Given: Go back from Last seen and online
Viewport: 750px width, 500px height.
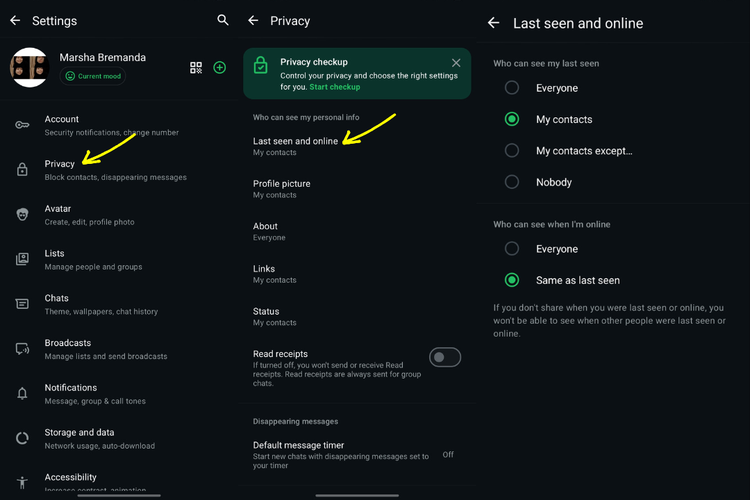Looking at the screenshot, I should pos(494,22).
